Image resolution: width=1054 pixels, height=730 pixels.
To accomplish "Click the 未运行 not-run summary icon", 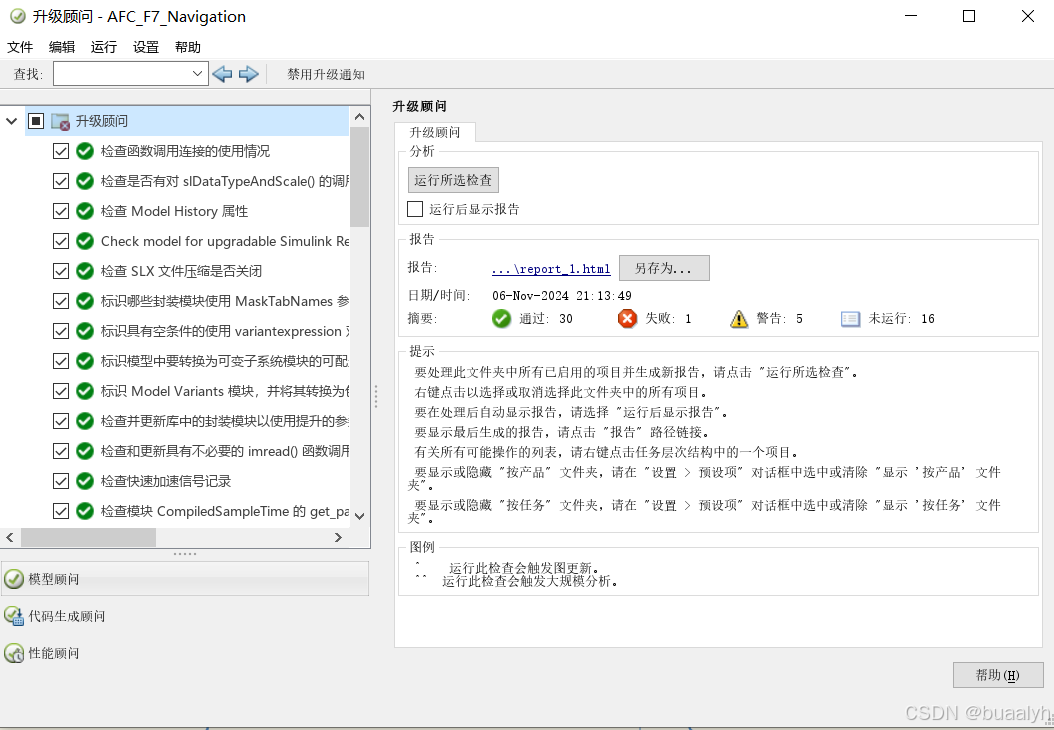I will (x=850, y=319).
